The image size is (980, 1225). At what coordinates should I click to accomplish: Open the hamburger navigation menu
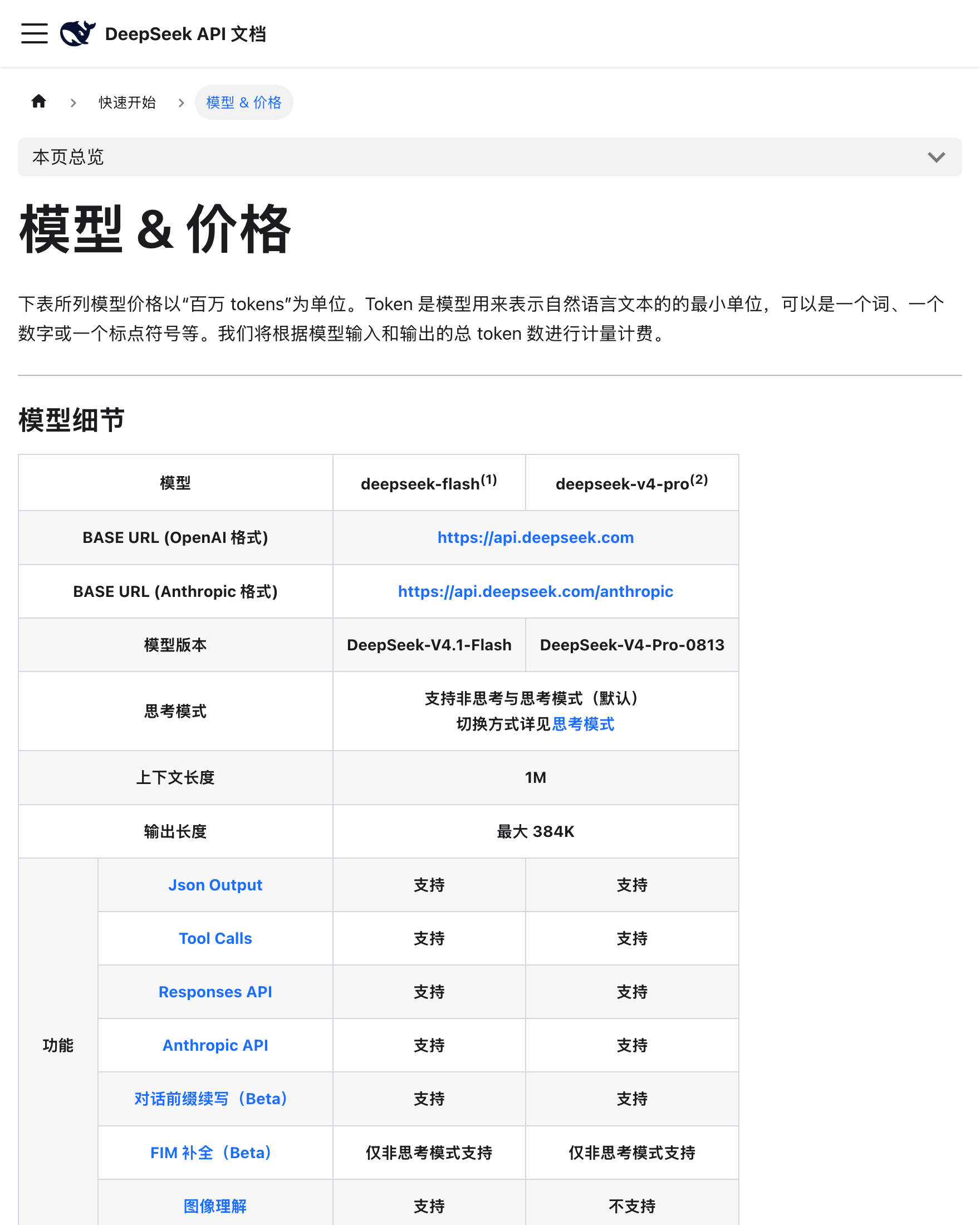(x=34, y=33)
